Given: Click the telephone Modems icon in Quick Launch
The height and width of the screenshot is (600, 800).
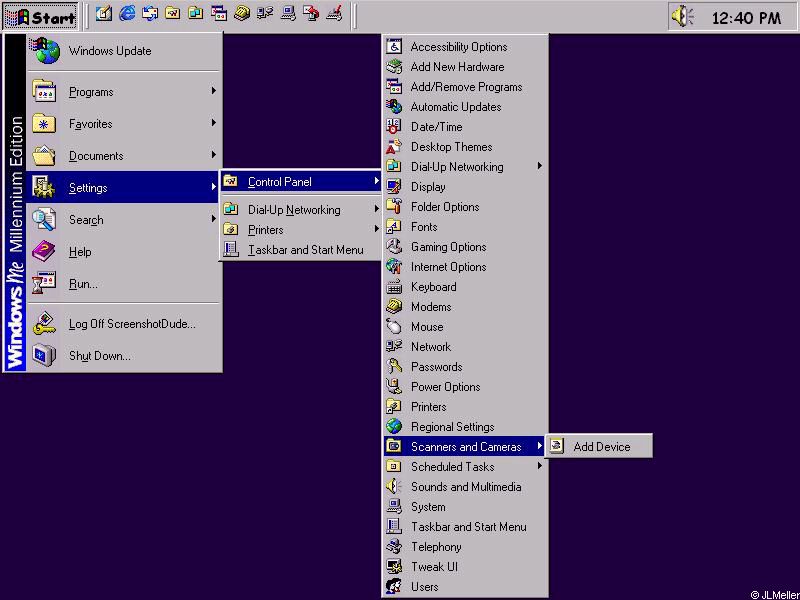Looking at the screenshot, I should pyautogui.click(x=242, y=14).
